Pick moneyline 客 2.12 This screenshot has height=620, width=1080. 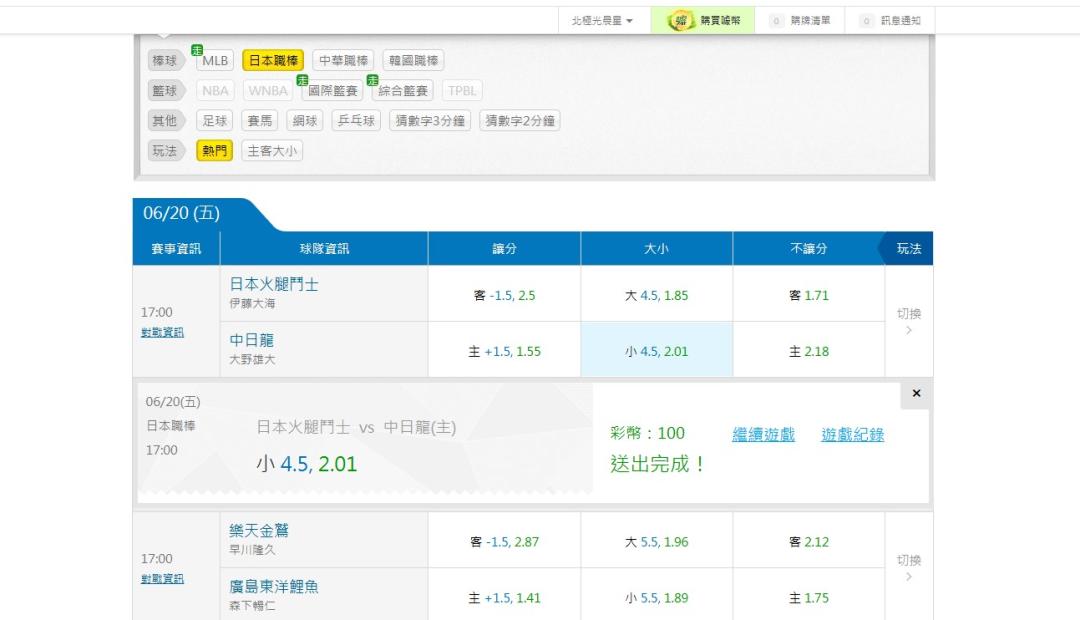(809, 541)
